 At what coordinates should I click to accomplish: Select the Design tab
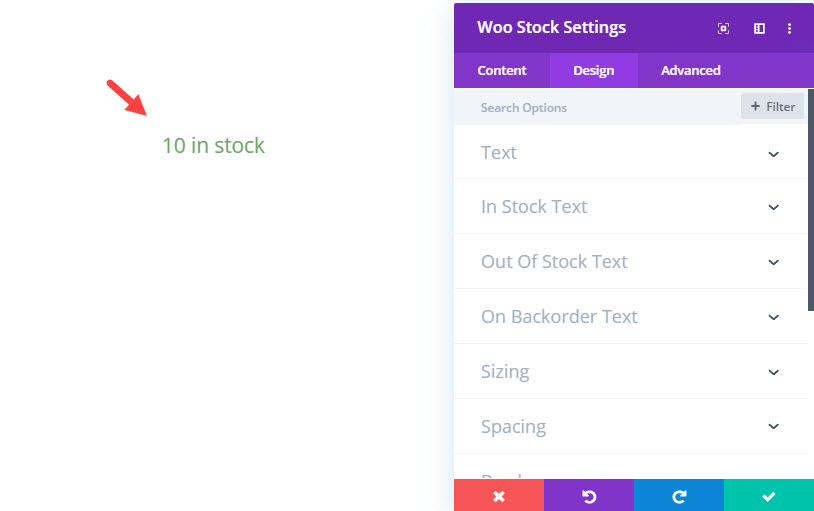pos(594,70)
